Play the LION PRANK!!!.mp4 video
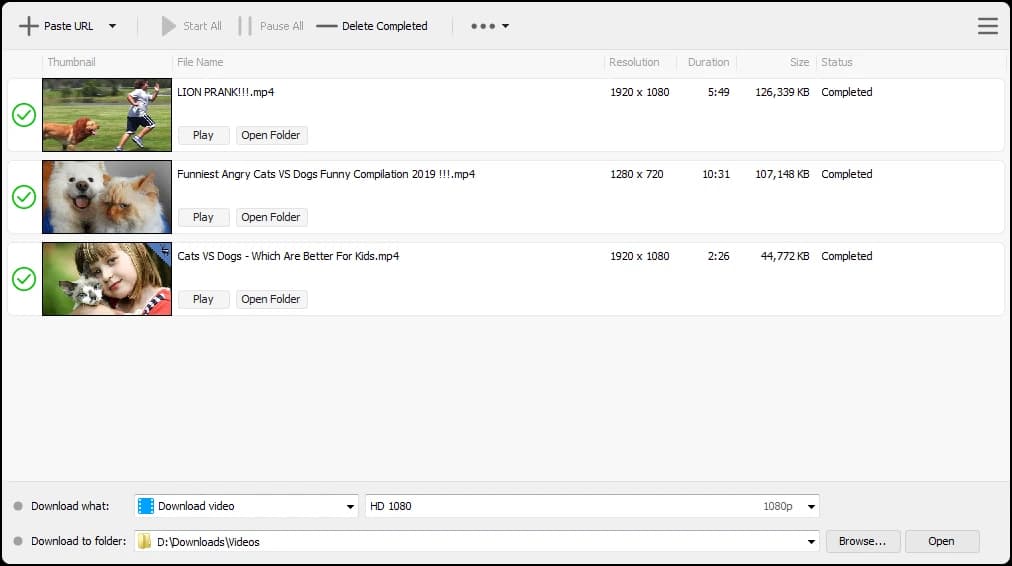The image size is (1012, 566). (203, 135)
